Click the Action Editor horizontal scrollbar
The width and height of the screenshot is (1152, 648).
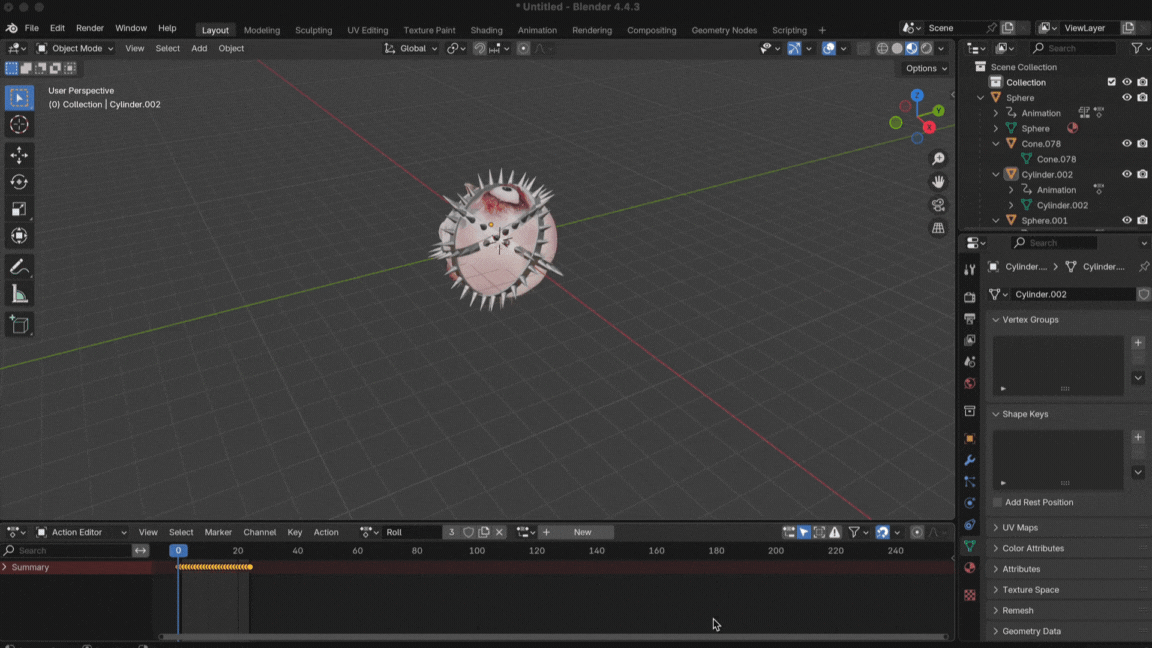click(553, 637)
